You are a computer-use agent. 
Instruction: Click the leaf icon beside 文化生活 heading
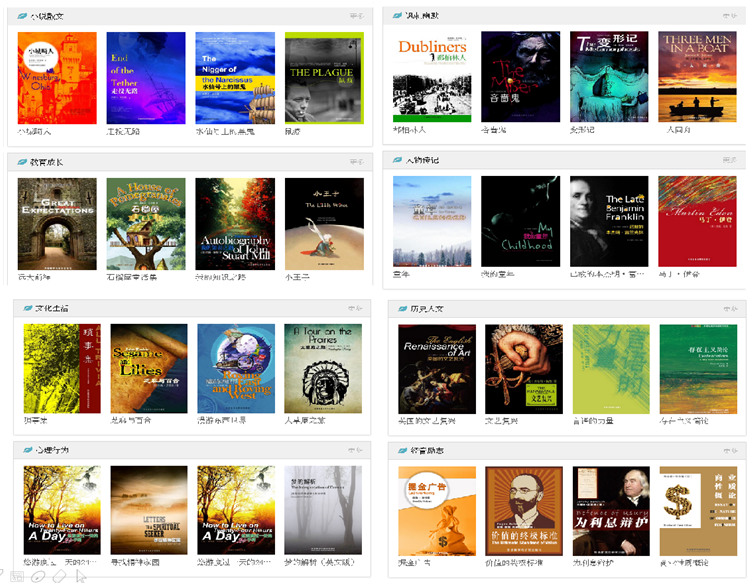pos(28,308)
